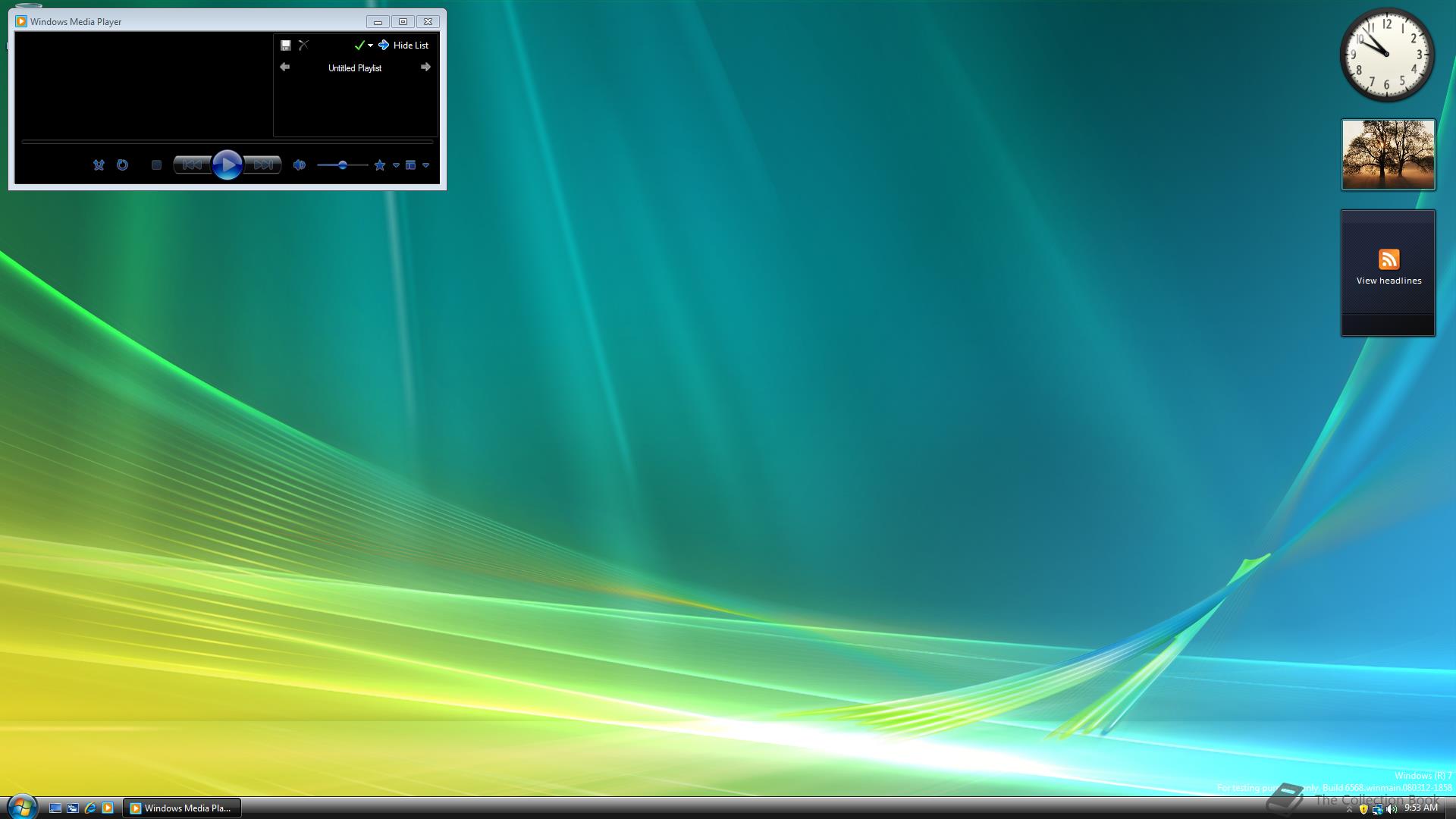The width and height of the screenshot is (1456, 819).
Task: Toggle shuffle in Windows Media Player
Action: (99, 165)
